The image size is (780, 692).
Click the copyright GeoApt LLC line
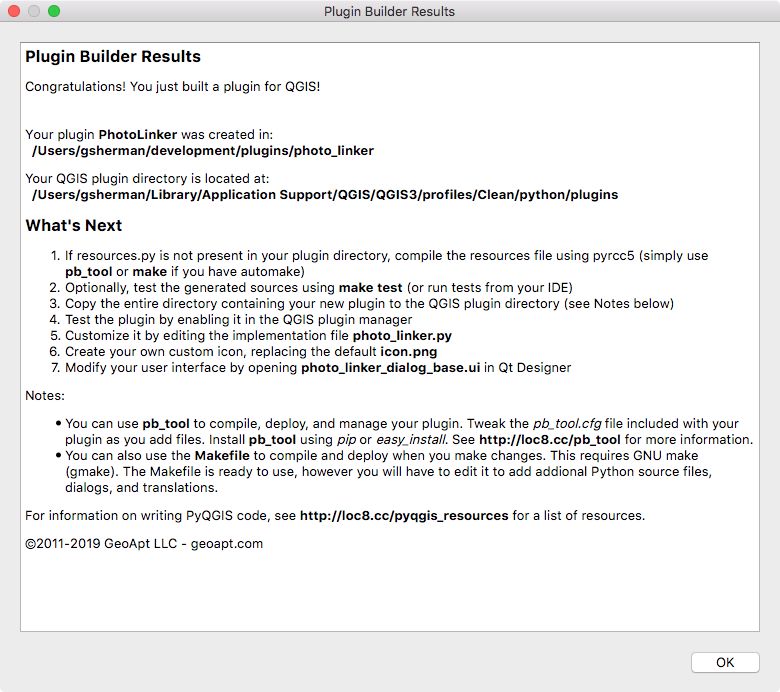(144, 544)
